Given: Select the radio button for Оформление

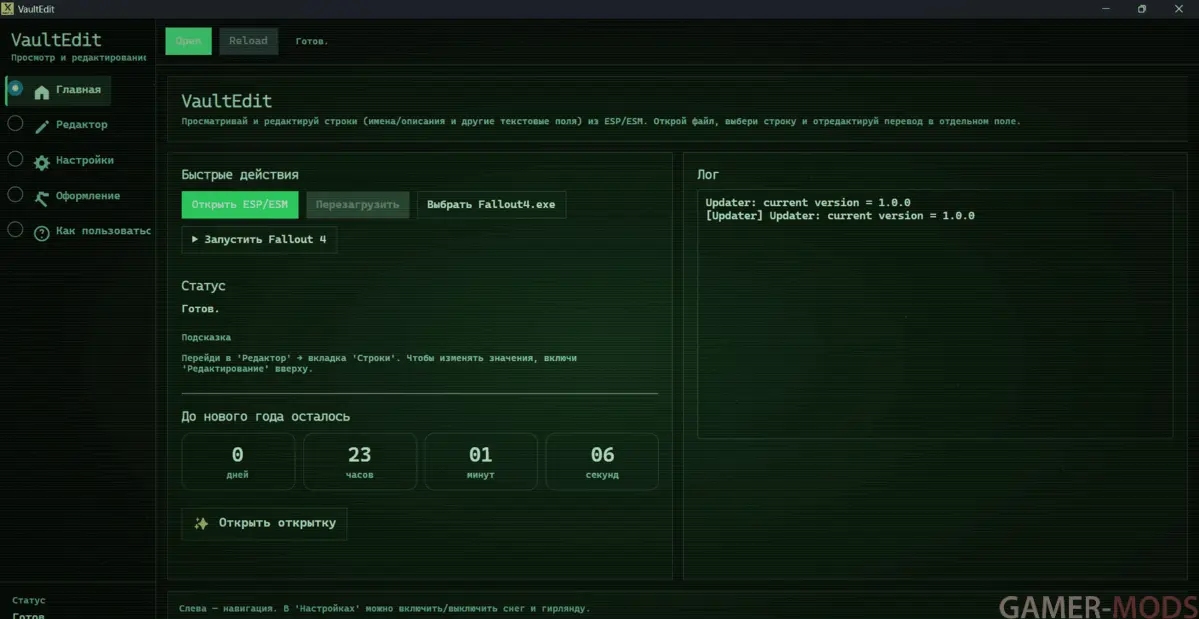Looking at the screenshot, I should tap(15, 194).
